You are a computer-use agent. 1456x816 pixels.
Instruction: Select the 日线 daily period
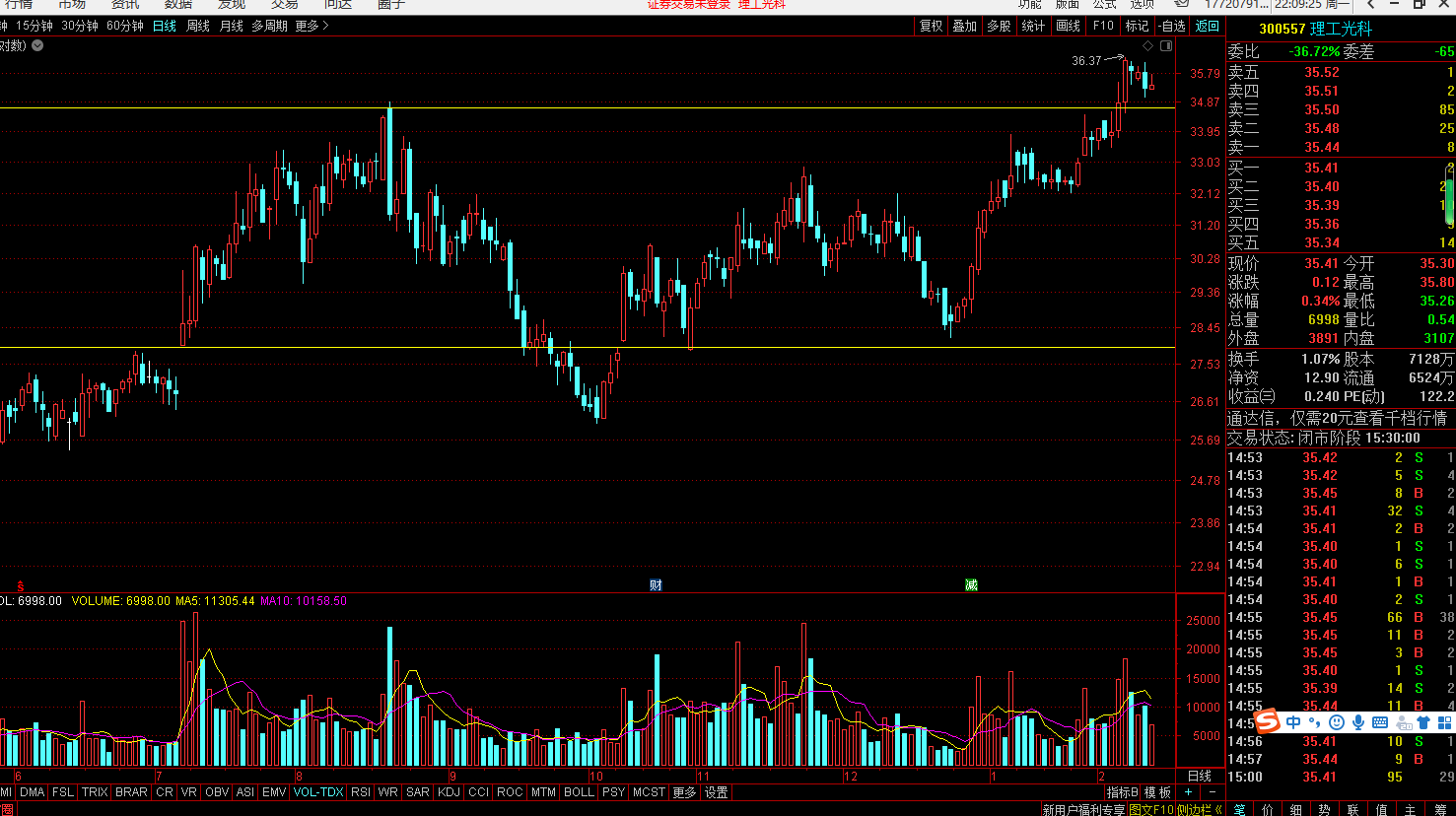pyautogui.click(x=165, y=26)
